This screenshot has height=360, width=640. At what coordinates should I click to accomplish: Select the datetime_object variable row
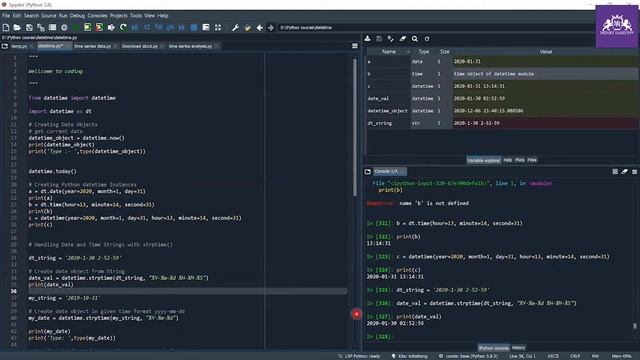(x=502, y=111)
